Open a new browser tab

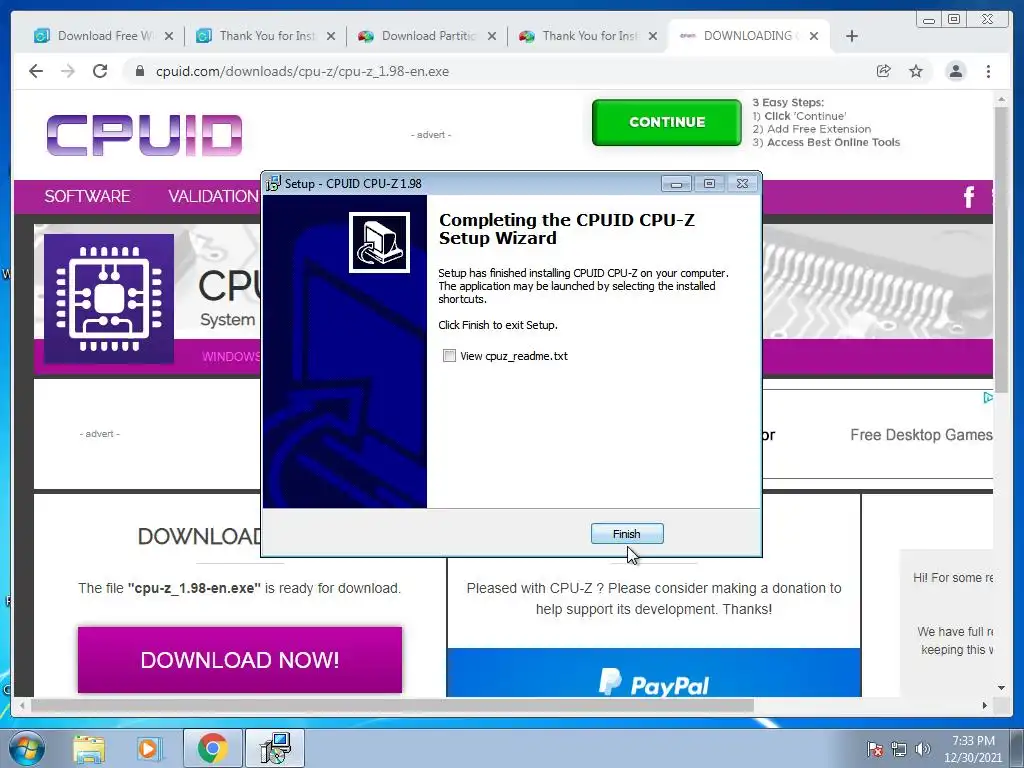[x=852, y=36]
